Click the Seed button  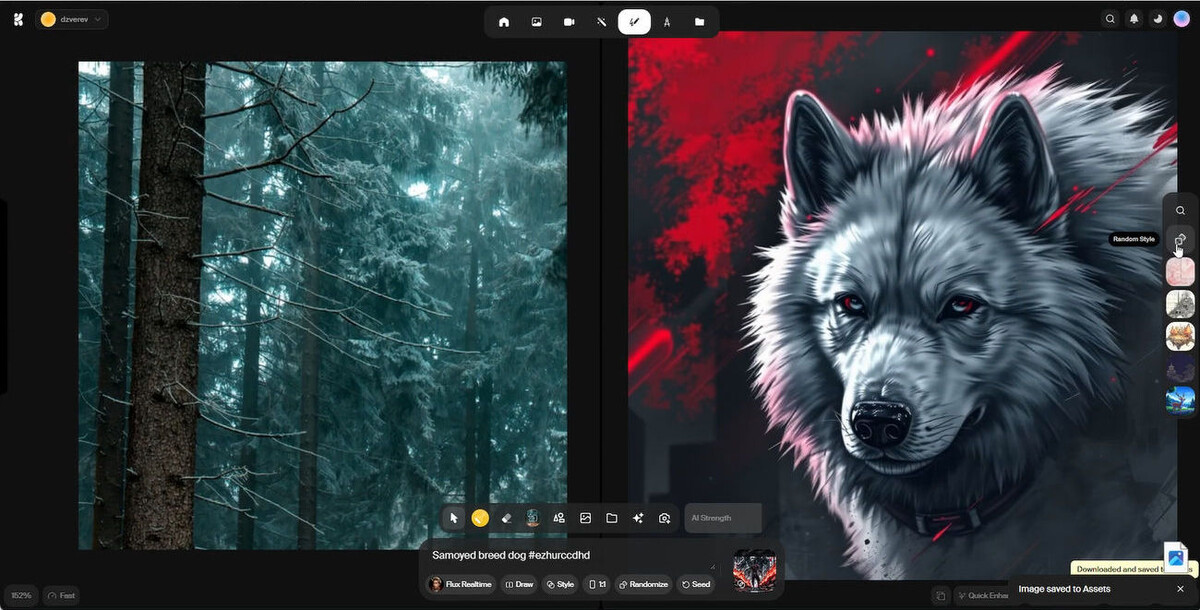tap(696, 584)
